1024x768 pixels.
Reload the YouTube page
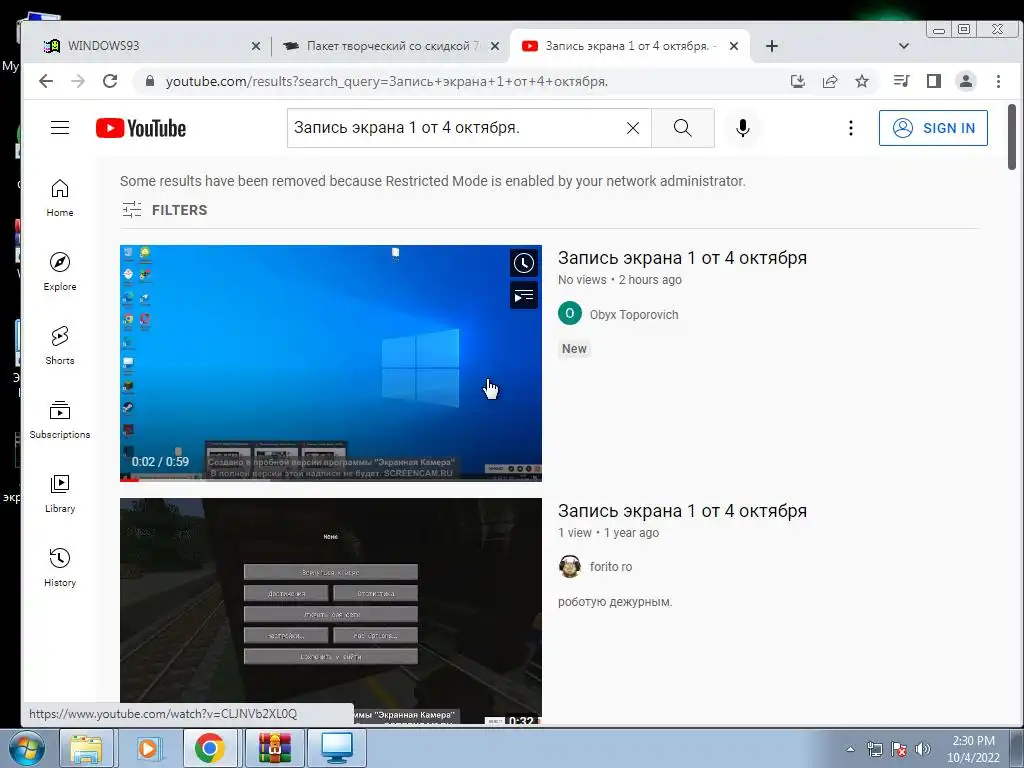coord(110,81)
